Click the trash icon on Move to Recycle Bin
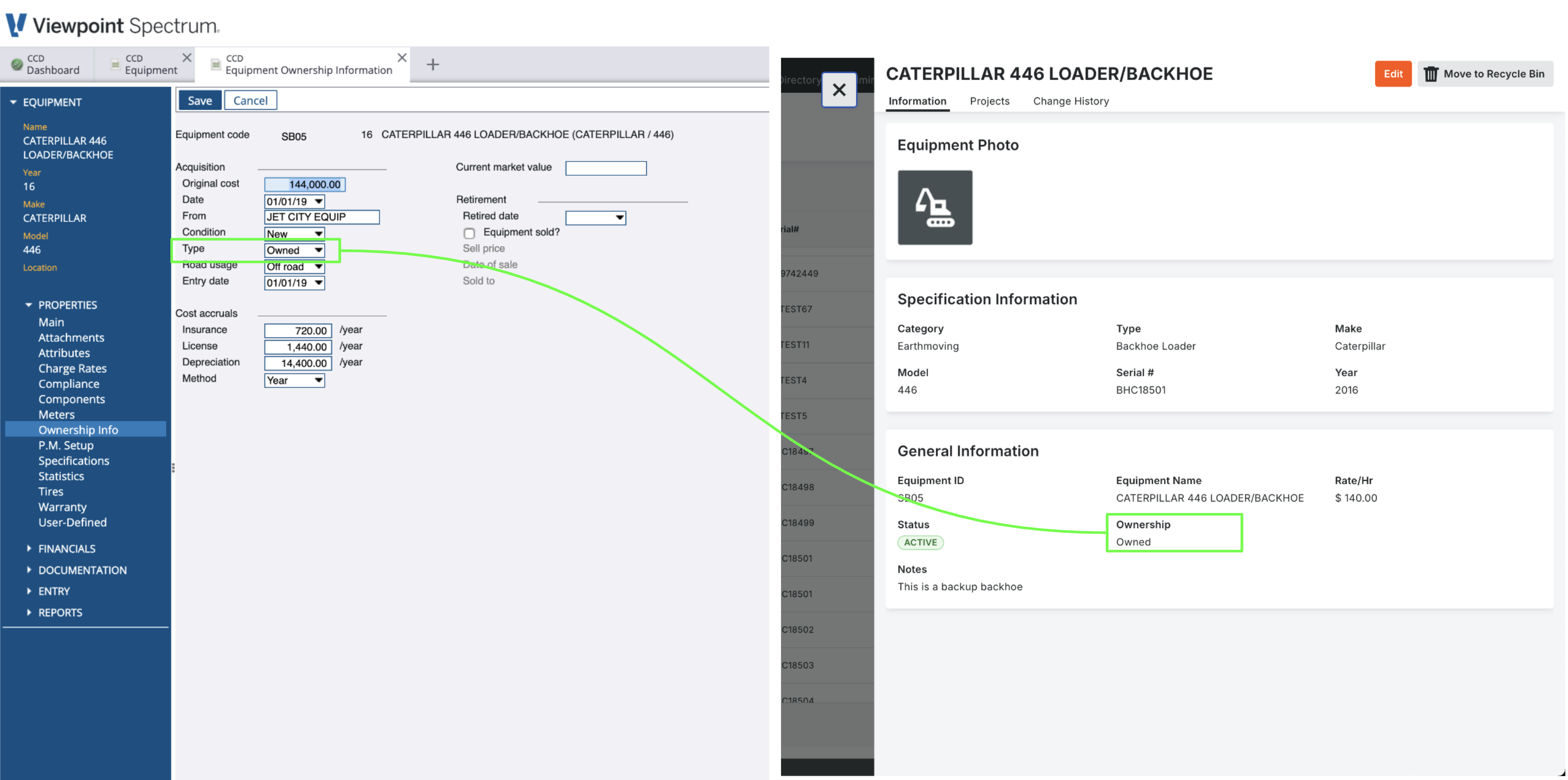The width and height of the screenshot is (1568, 780). point(1430,74)
